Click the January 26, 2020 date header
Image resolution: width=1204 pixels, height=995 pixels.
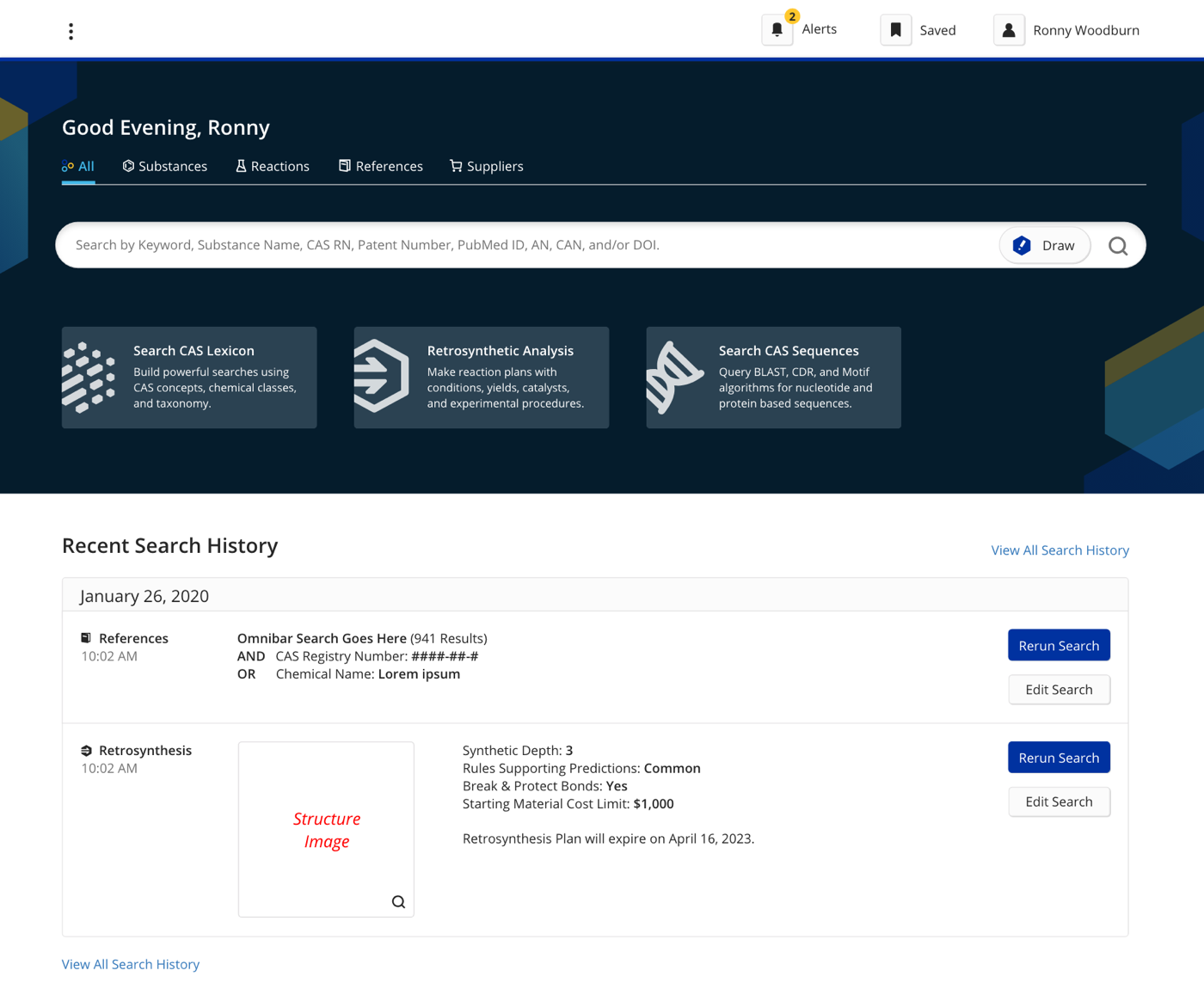144,596
